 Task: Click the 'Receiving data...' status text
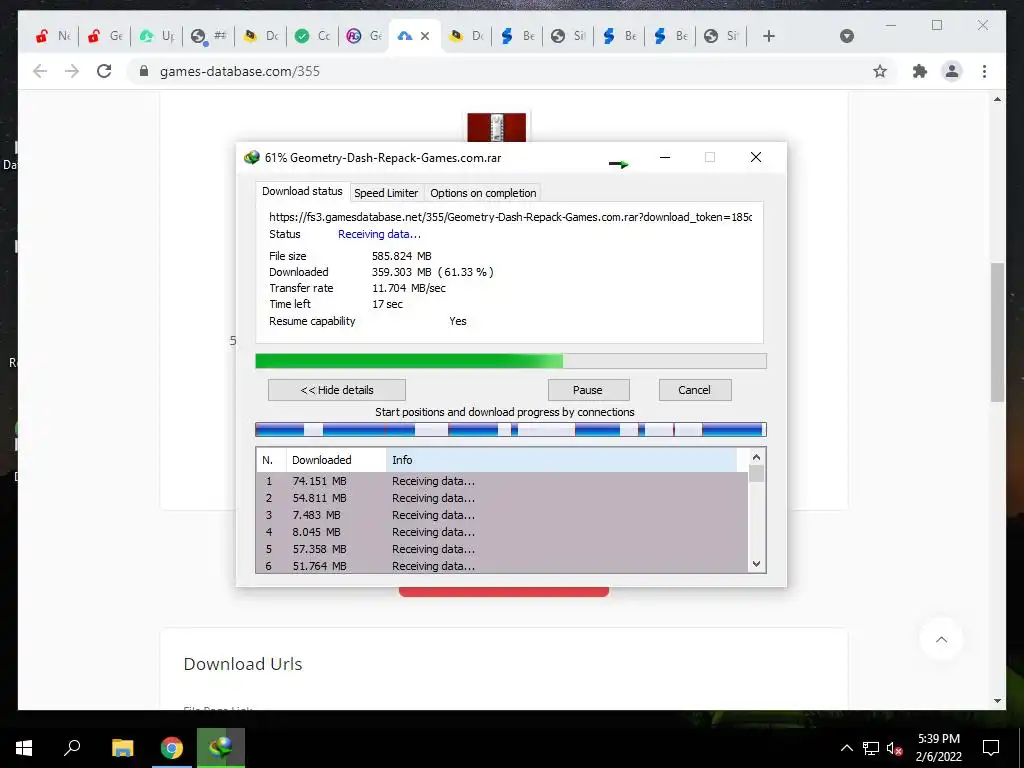pos(379,234)
